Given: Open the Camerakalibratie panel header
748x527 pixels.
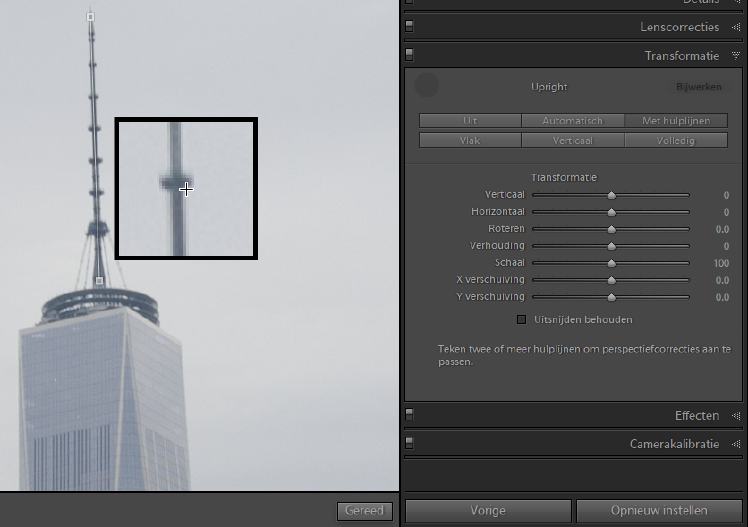Looking at the screenshot, I should point(674,444).
